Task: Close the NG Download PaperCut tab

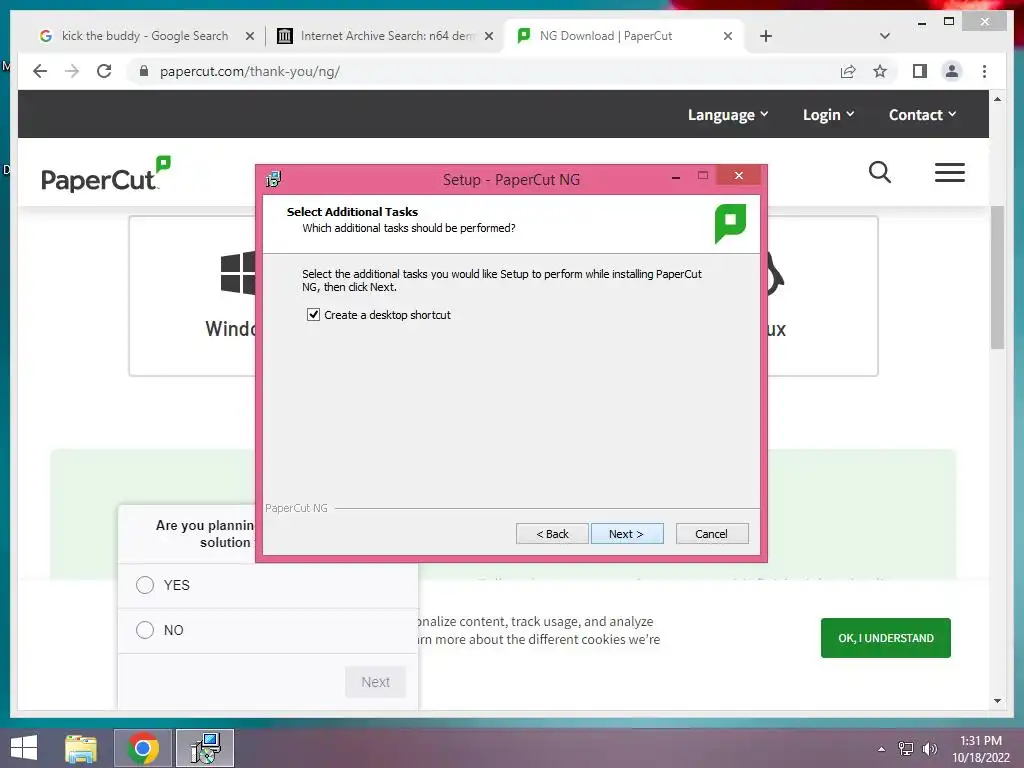Action: coord(728,36)
